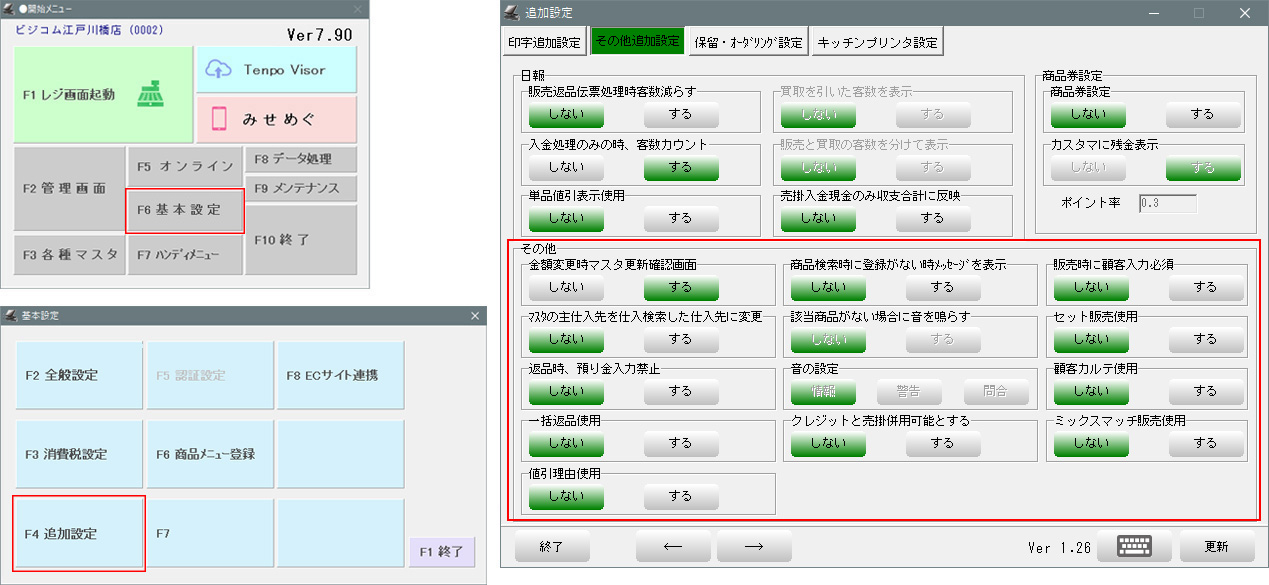Enable する for 販売返品伝票処理時客数減らす
The width and height of the screenshot is (1269, 585).
pyautogui.click(x=681, y=113)
